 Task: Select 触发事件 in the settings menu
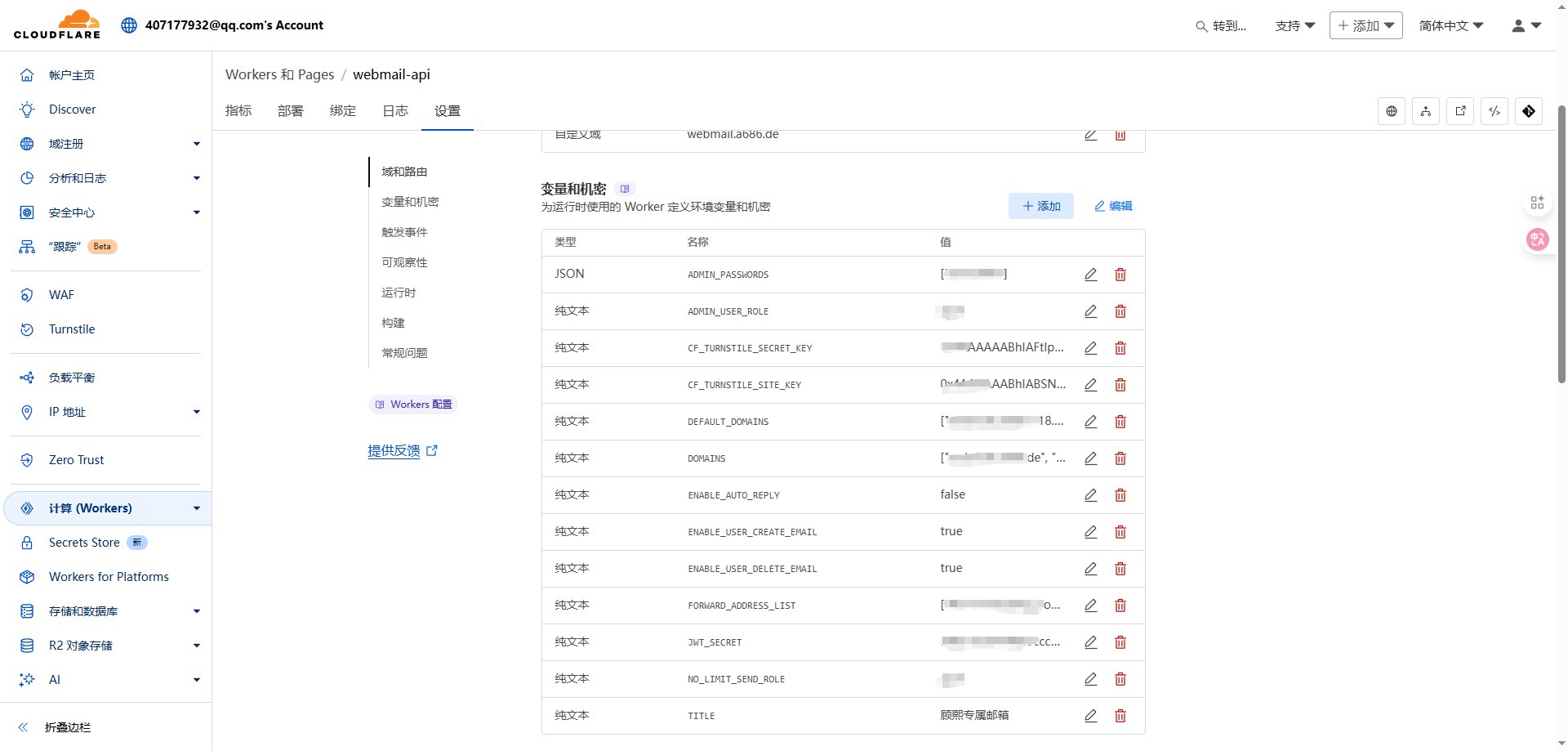pos(404,232)
